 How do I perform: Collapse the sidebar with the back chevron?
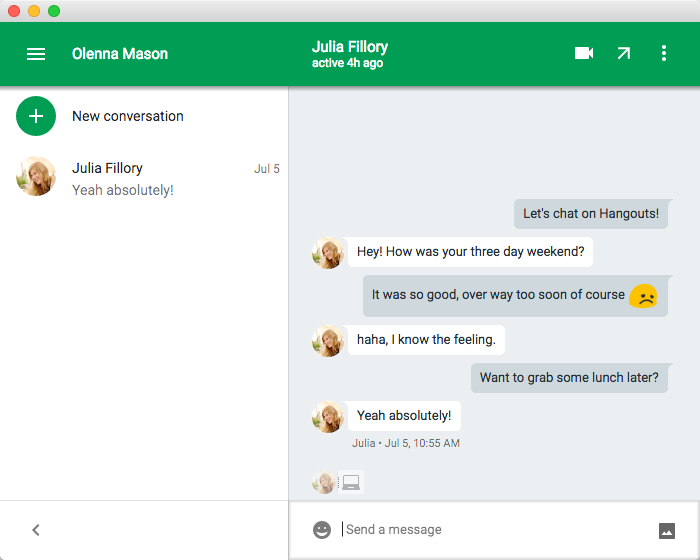coord(36,530)
